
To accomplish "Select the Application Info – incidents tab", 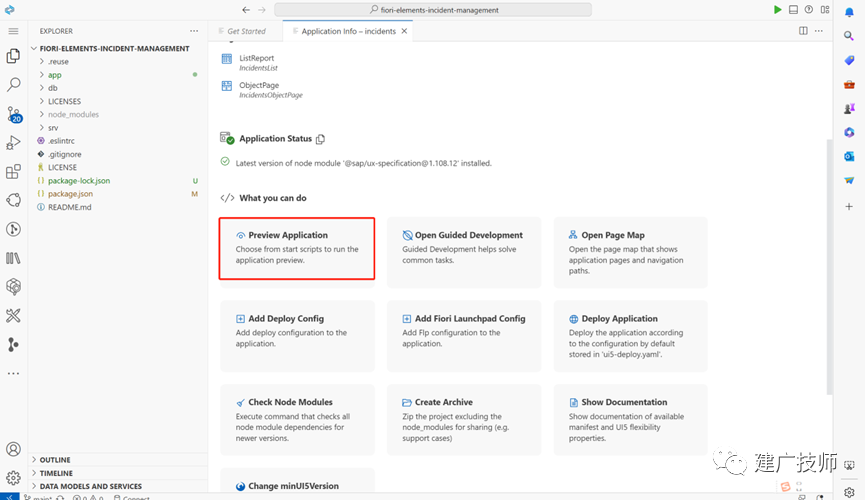I will pos(349,31).
